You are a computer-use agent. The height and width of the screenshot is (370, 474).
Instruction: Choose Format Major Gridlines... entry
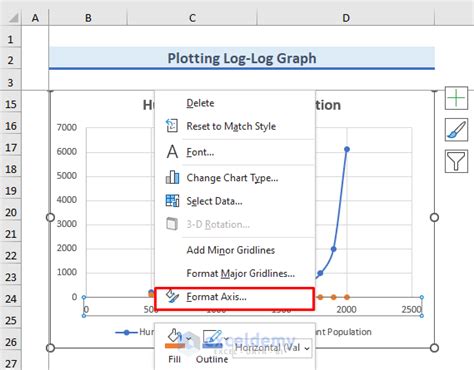coord(241,273)
